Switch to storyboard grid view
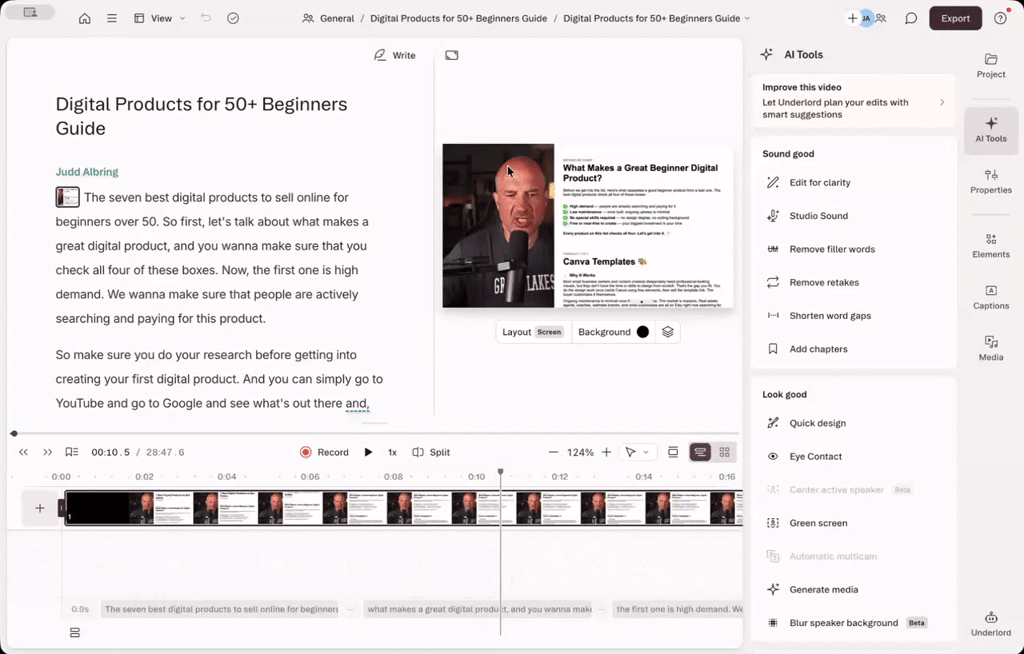The width and height of the screenshot is (1024, 654). pyautogui.click(x=724, y=452)
